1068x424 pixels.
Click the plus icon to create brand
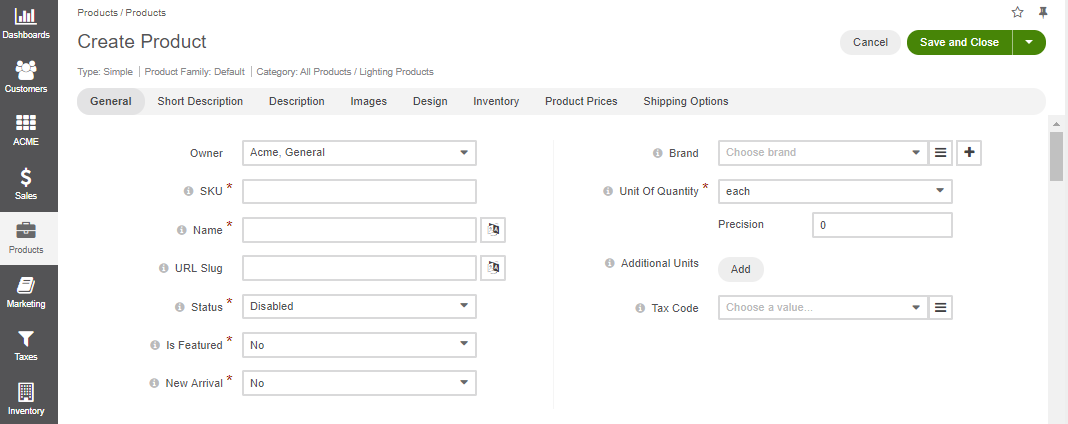pyautogui.click(x=969, y=153)
